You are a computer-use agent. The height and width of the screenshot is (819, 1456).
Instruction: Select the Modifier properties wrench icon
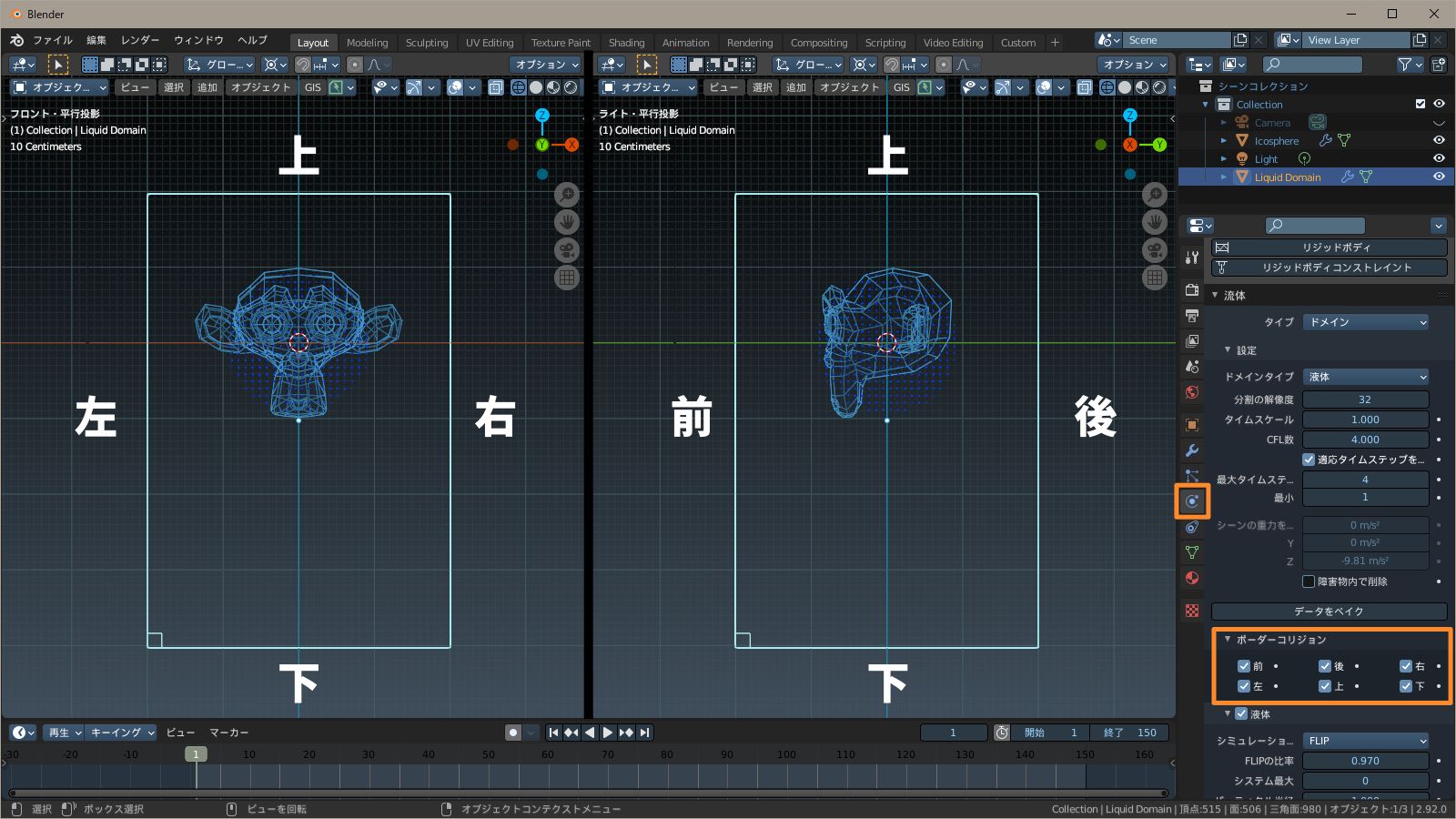pos(1192,450)
